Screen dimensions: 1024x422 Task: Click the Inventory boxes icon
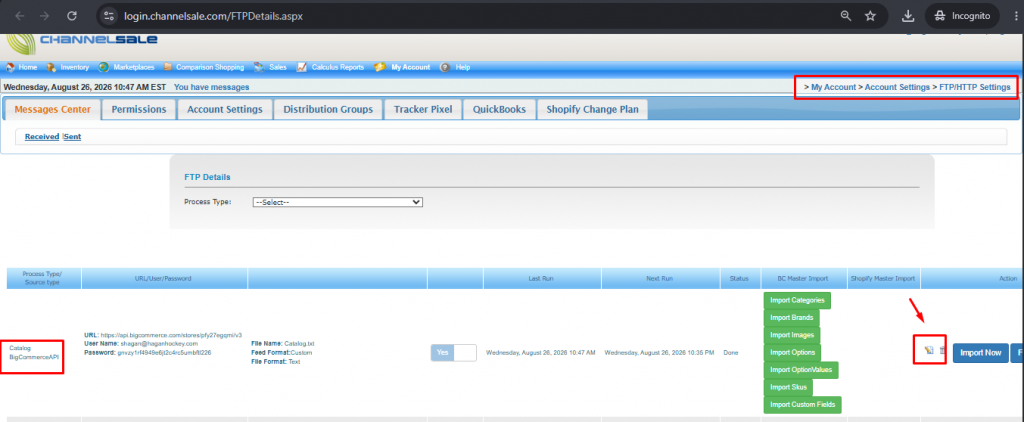point(51,67)
